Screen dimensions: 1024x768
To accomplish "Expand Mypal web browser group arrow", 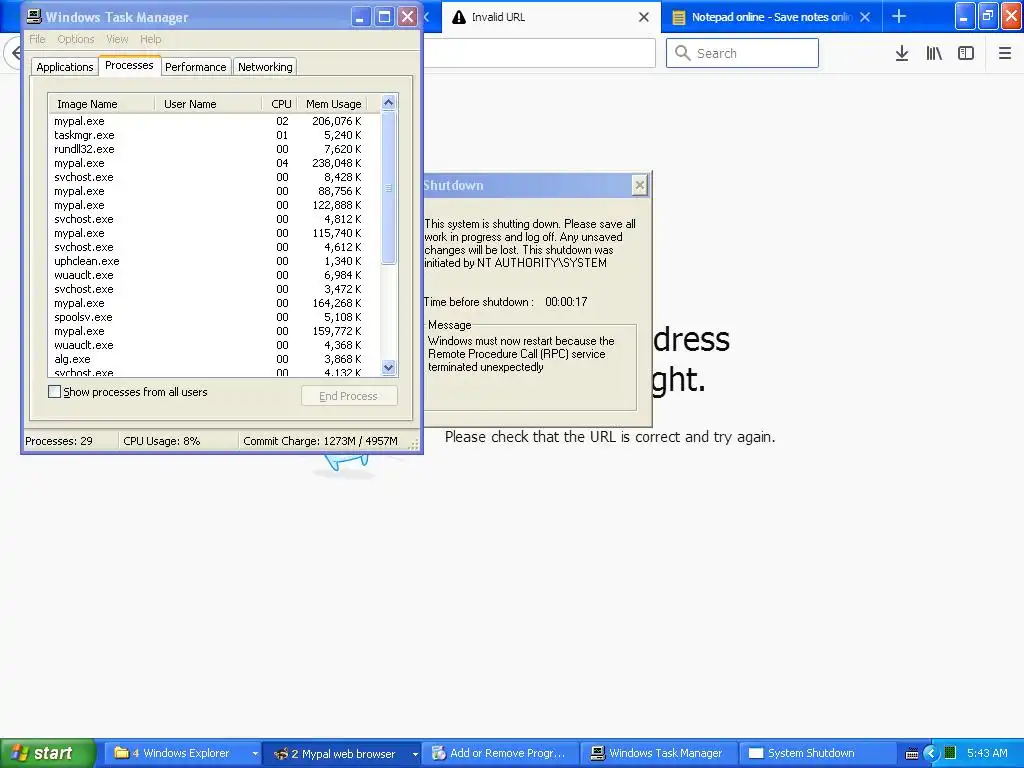I will click(415, 754).
